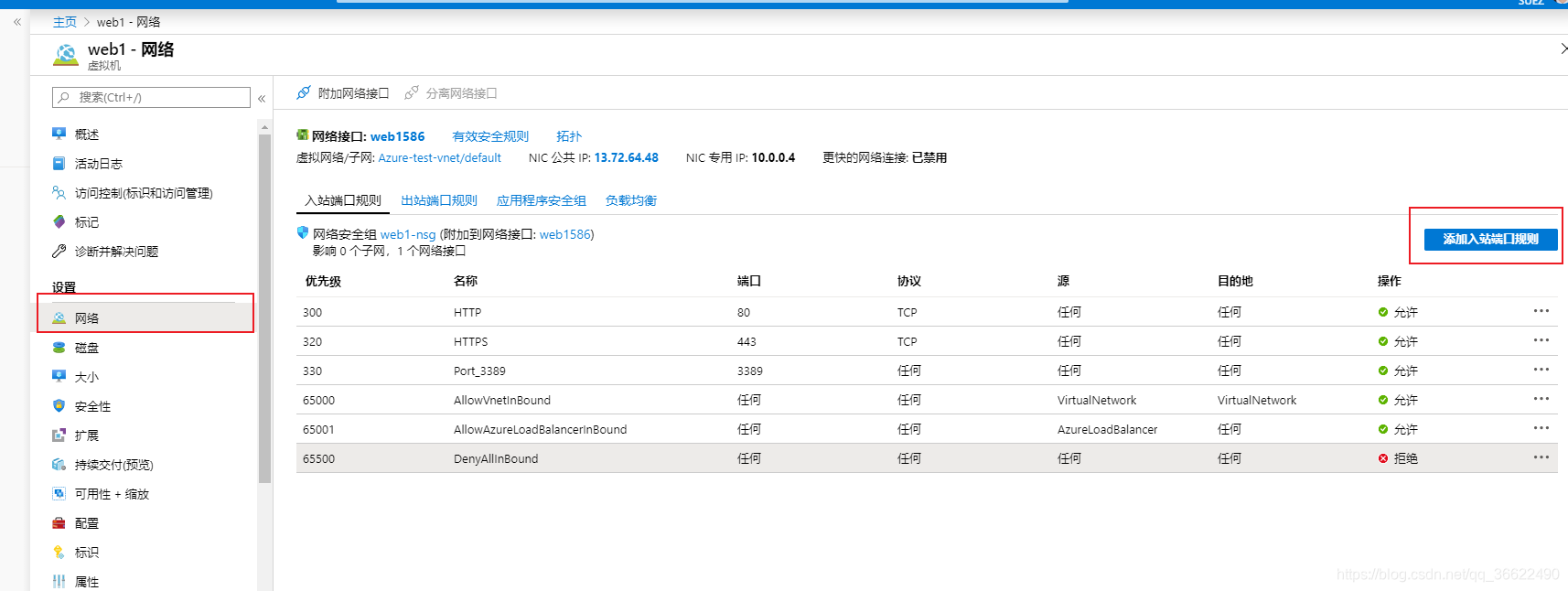Viewport: 1568px width, 591px height.
Task: Open more options for HTTP rule
Action: click(1541, 311)
